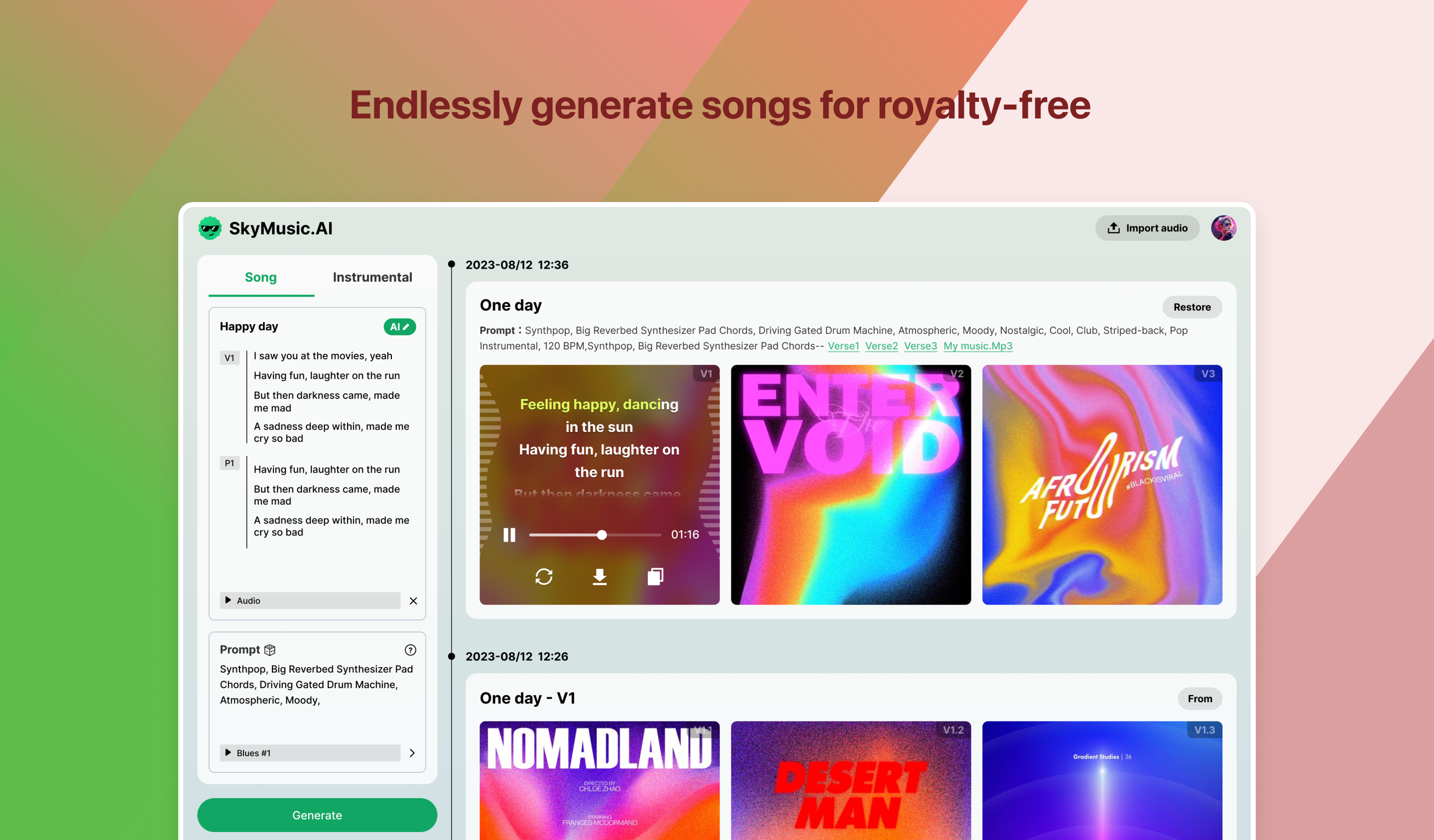This screenshot has height=840, width=1434.
Task: Click the SkyMusic.AI logo icon
Action: 210,228
